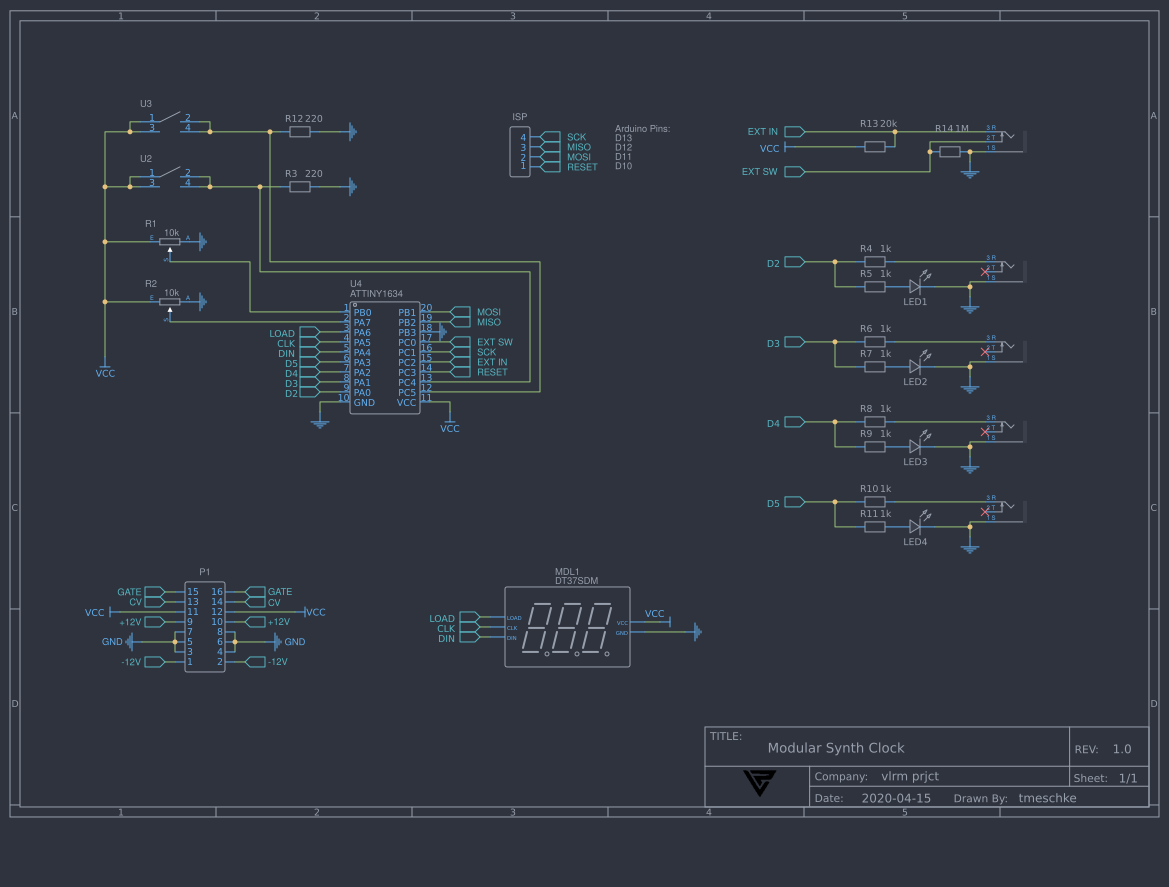
Task: Select the LED4 diode symbol
Action: coord(915,527)
